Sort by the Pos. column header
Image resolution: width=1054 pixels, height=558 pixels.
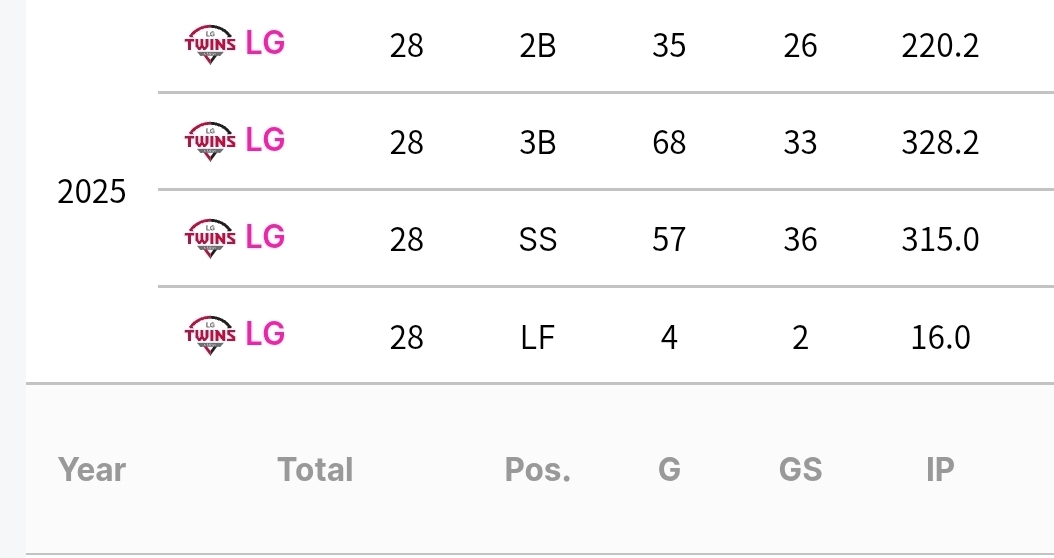pos(538,469)
